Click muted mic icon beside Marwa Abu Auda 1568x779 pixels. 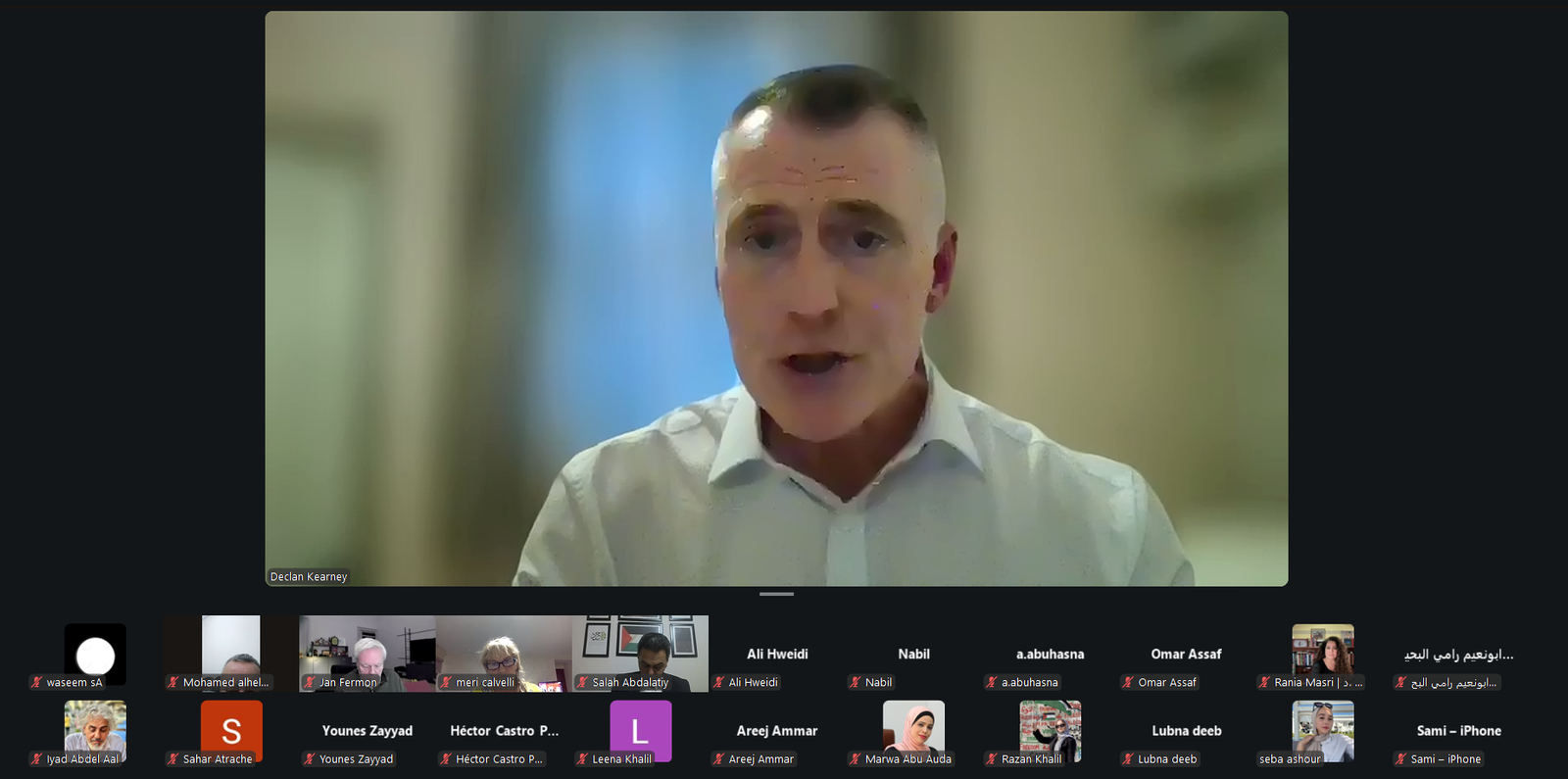[x=855, y=759]
